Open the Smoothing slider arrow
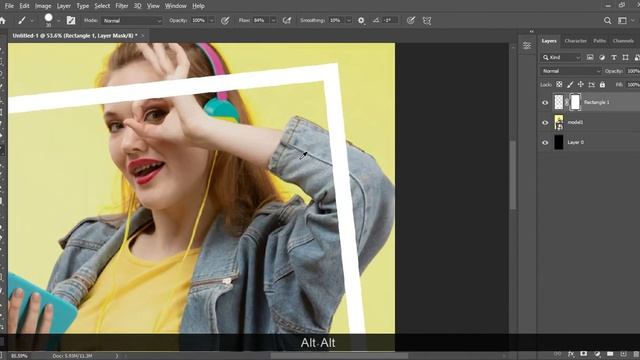Screen dimensions: 640x360 349,20
